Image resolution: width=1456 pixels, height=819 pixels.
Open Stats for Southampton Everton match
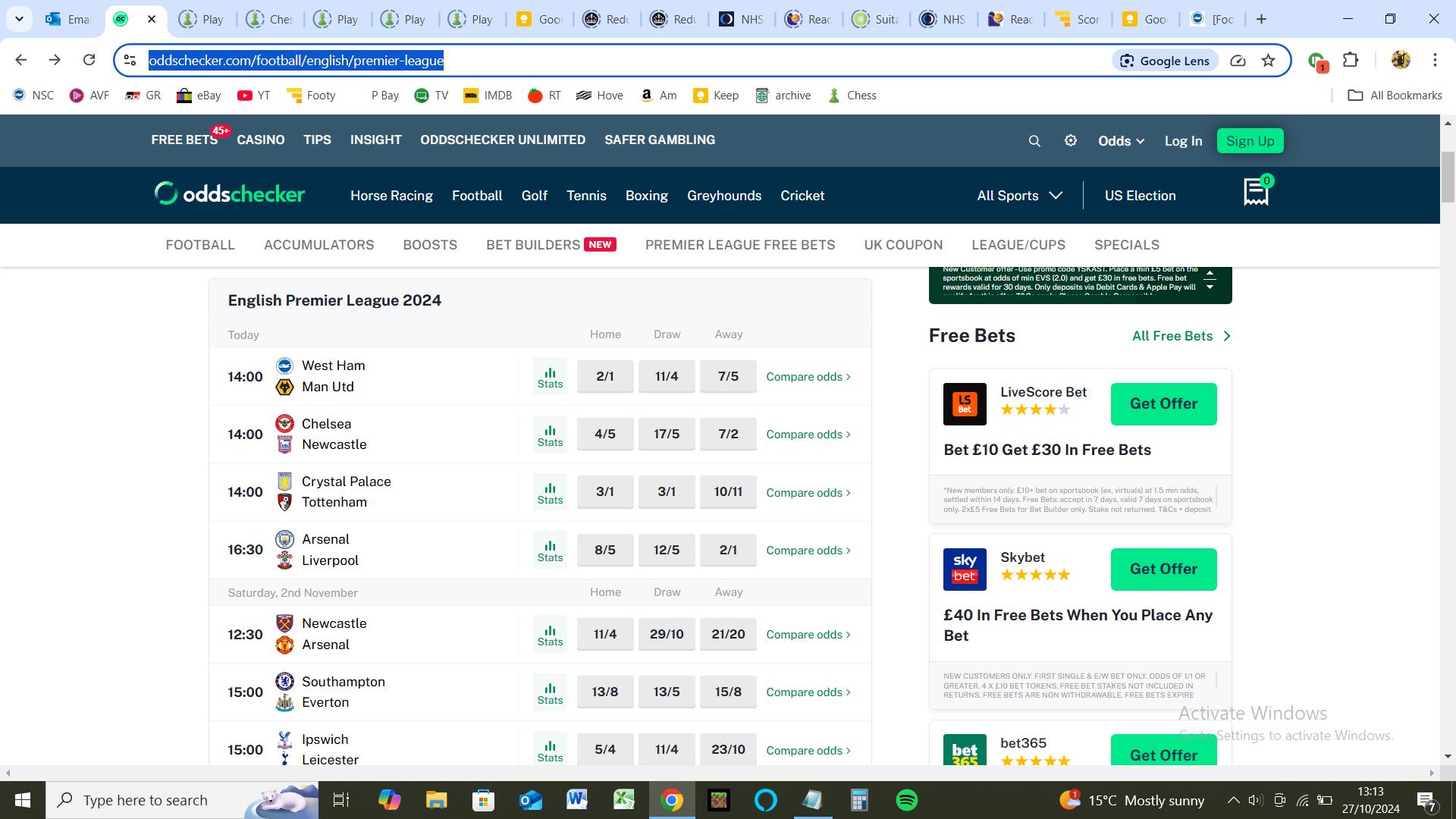click(550, 692)
